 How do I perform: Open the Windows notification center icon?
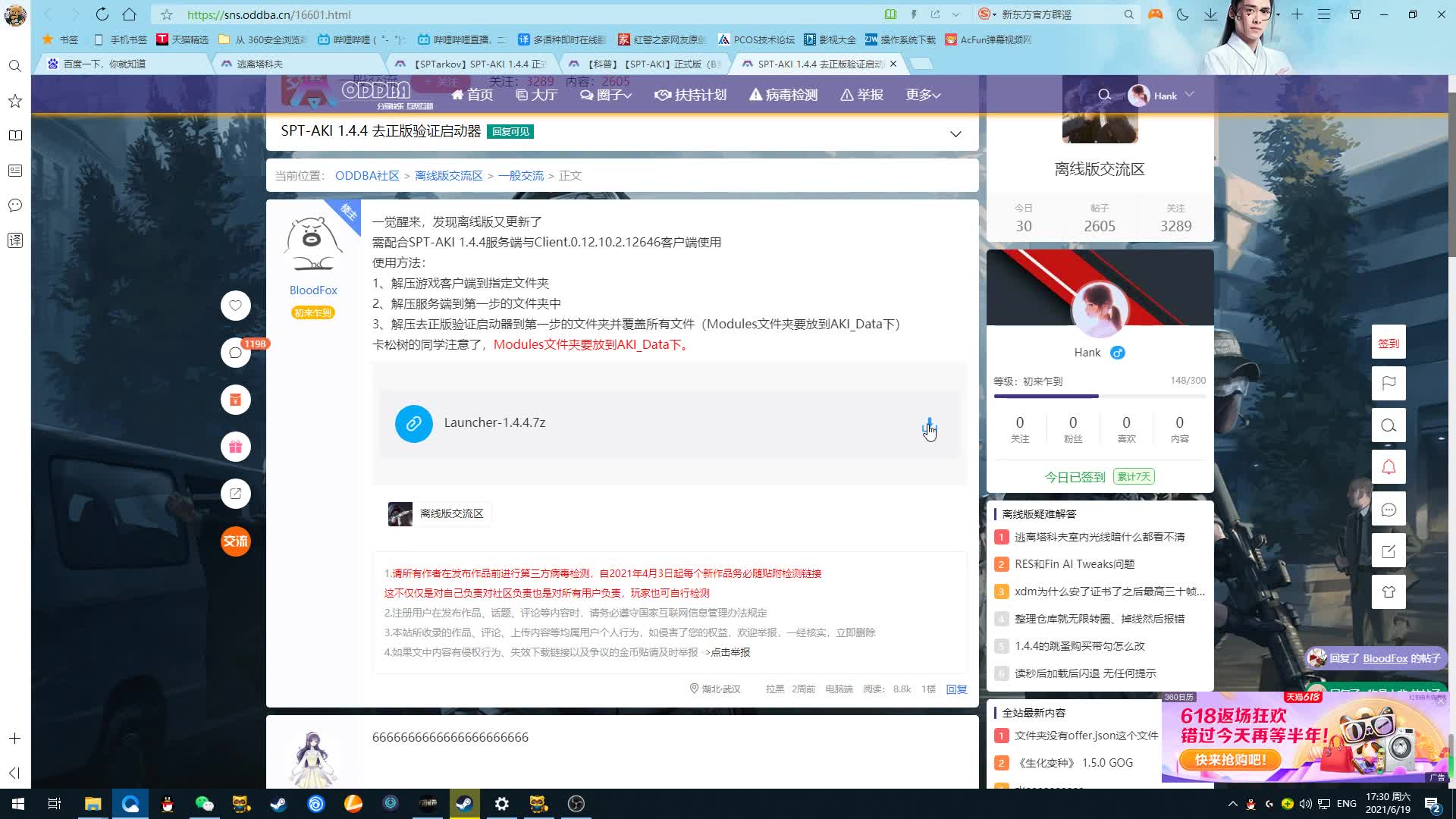(1432, 805)
